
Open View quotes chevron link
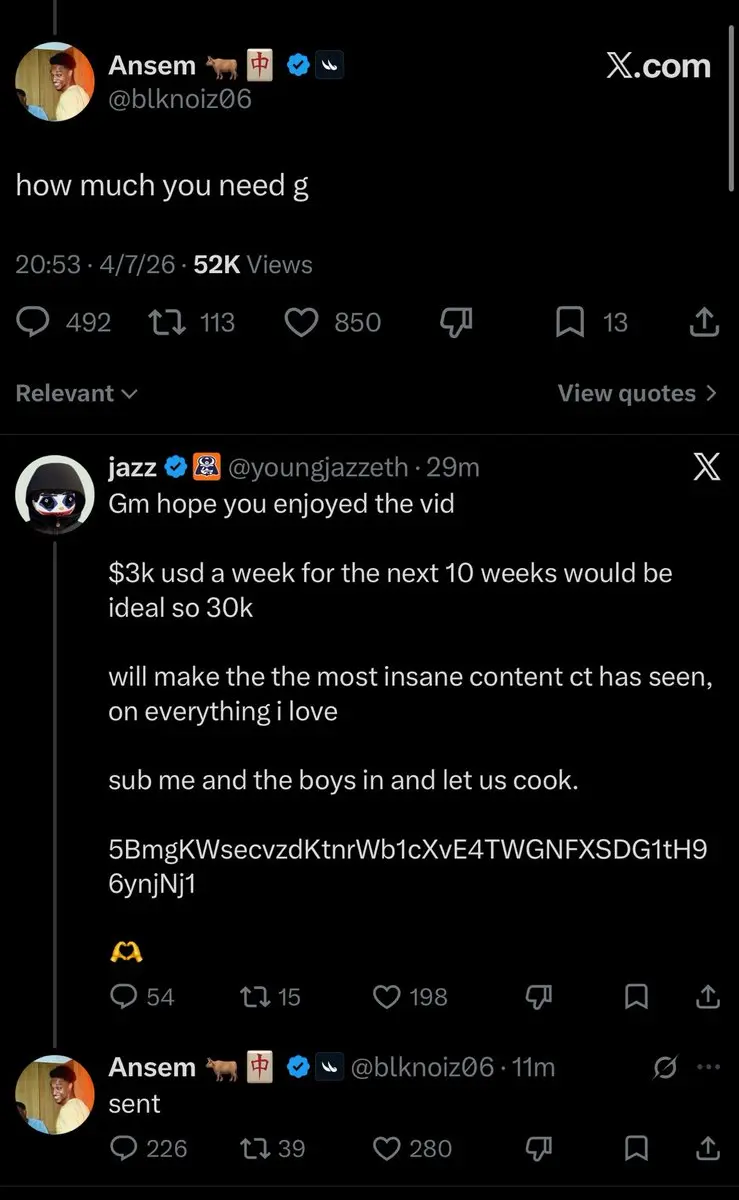(638, 393)
